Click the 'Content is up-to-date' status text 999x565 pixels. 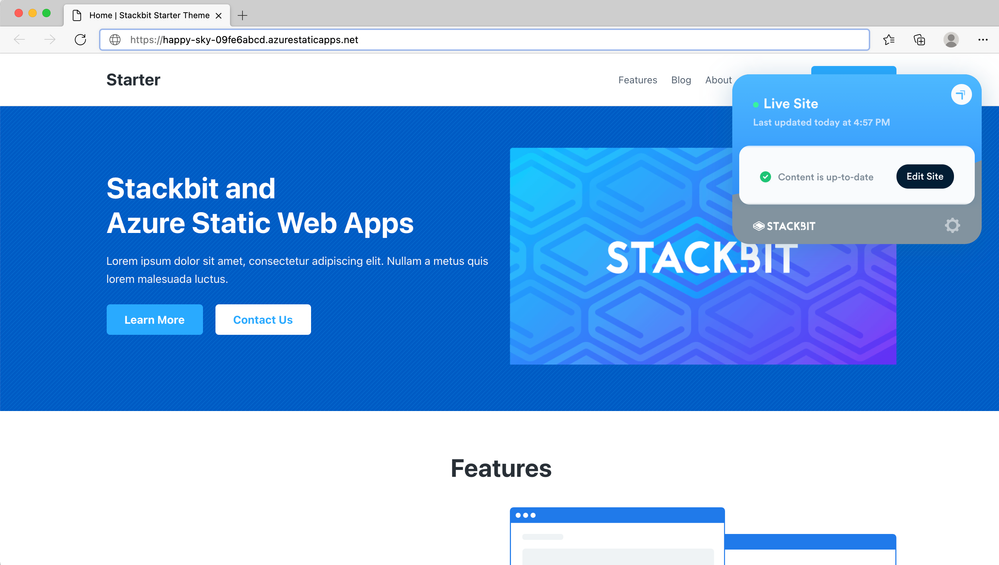(825, 177)
